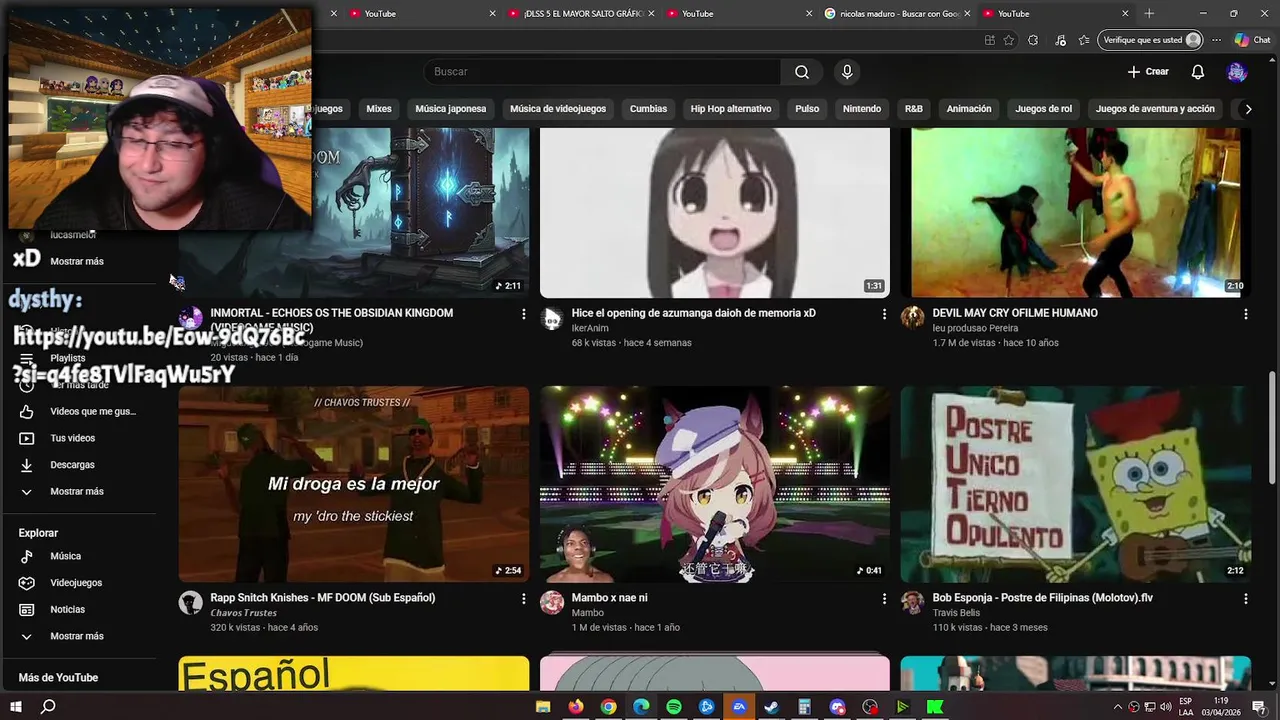The image size is (1280, 720).
Task: Open DEVIL MAY CRY OFILME HUMANO thumbnail
Action: pyautogui.click(x=1075, y=212)
